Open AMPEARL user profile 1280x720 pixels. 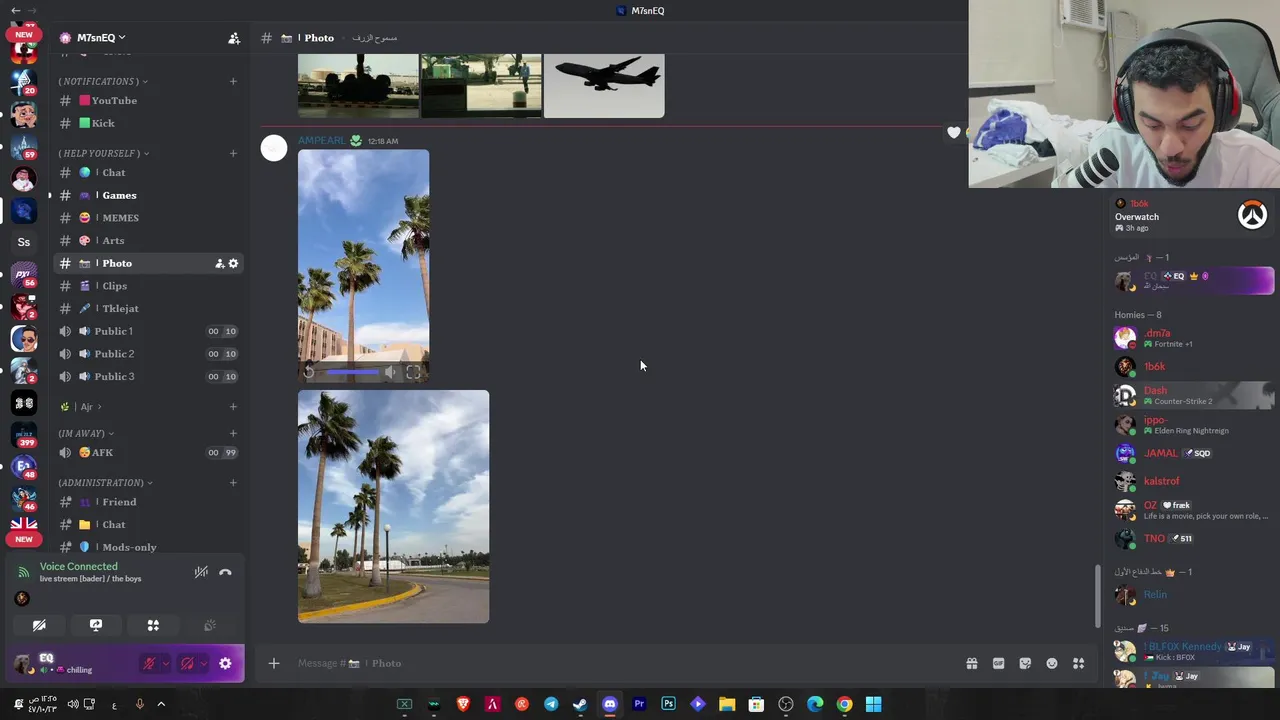321,141
